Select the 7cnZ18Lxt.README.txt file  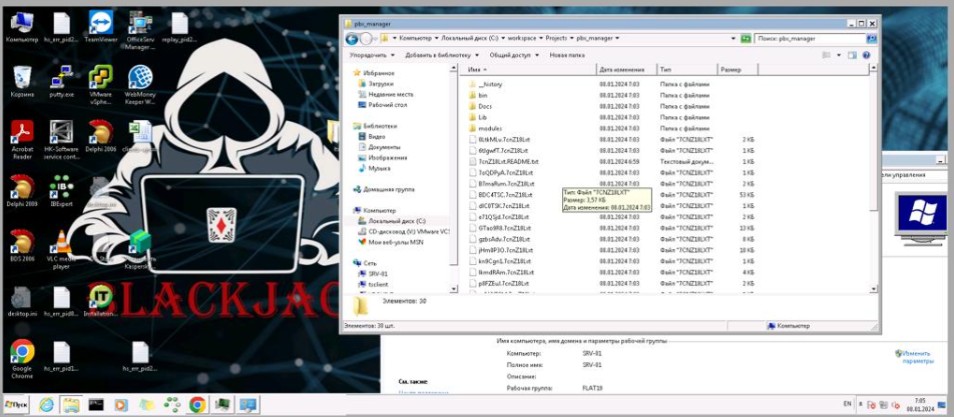(508, 161)
